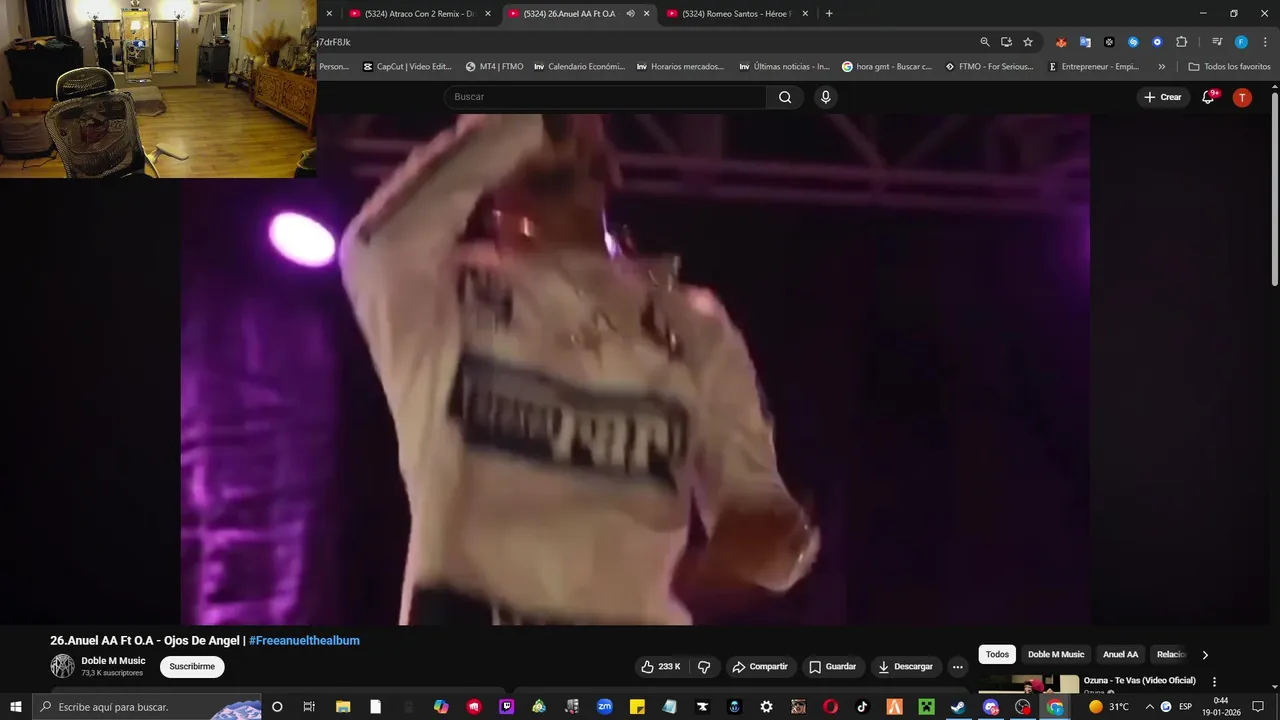Click the Descargar button
The height and width of the screenshot is (720, 1280).
point(906,667)
